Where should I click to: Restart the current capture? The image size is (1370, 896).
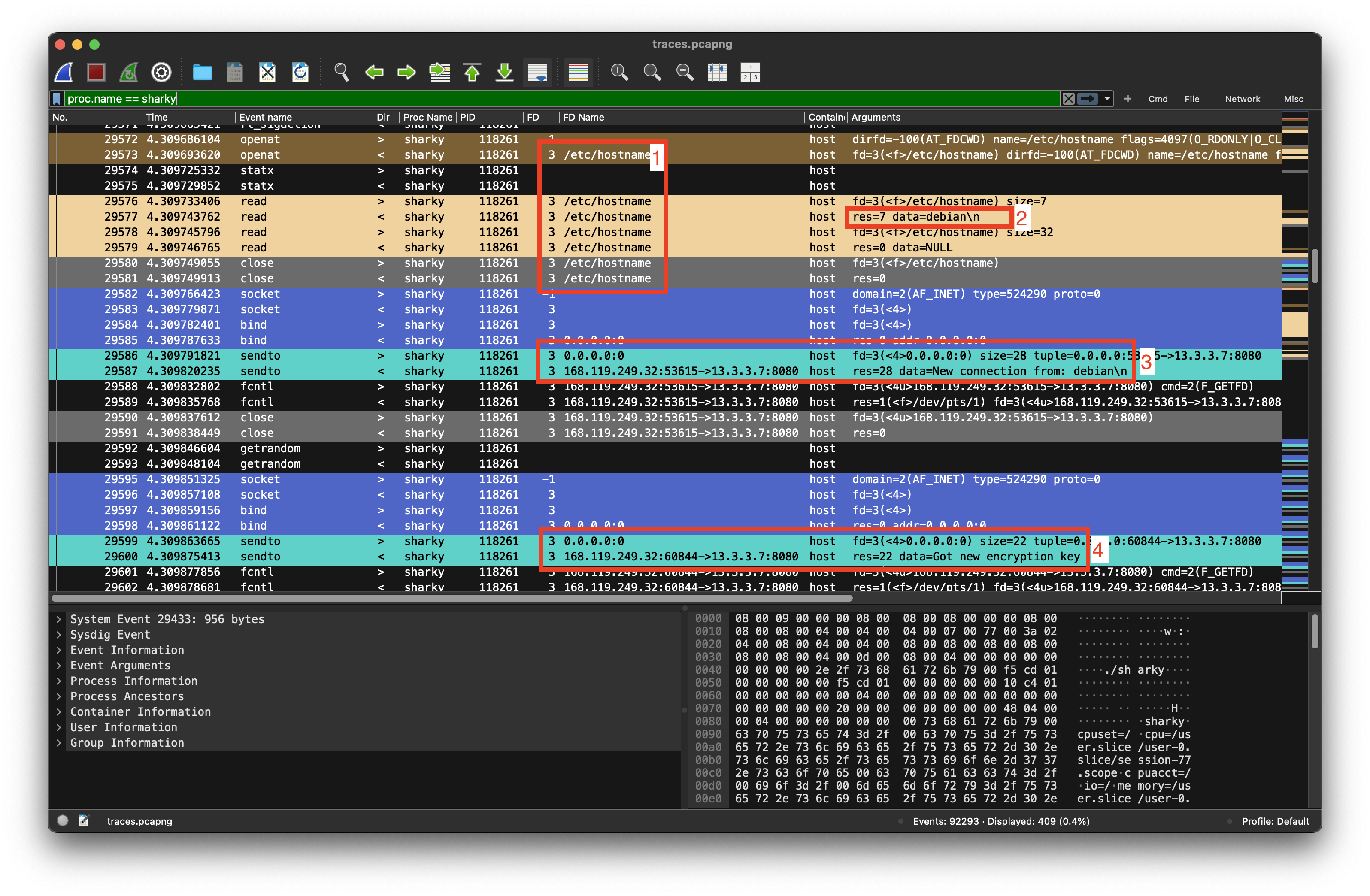click(128, 72)
